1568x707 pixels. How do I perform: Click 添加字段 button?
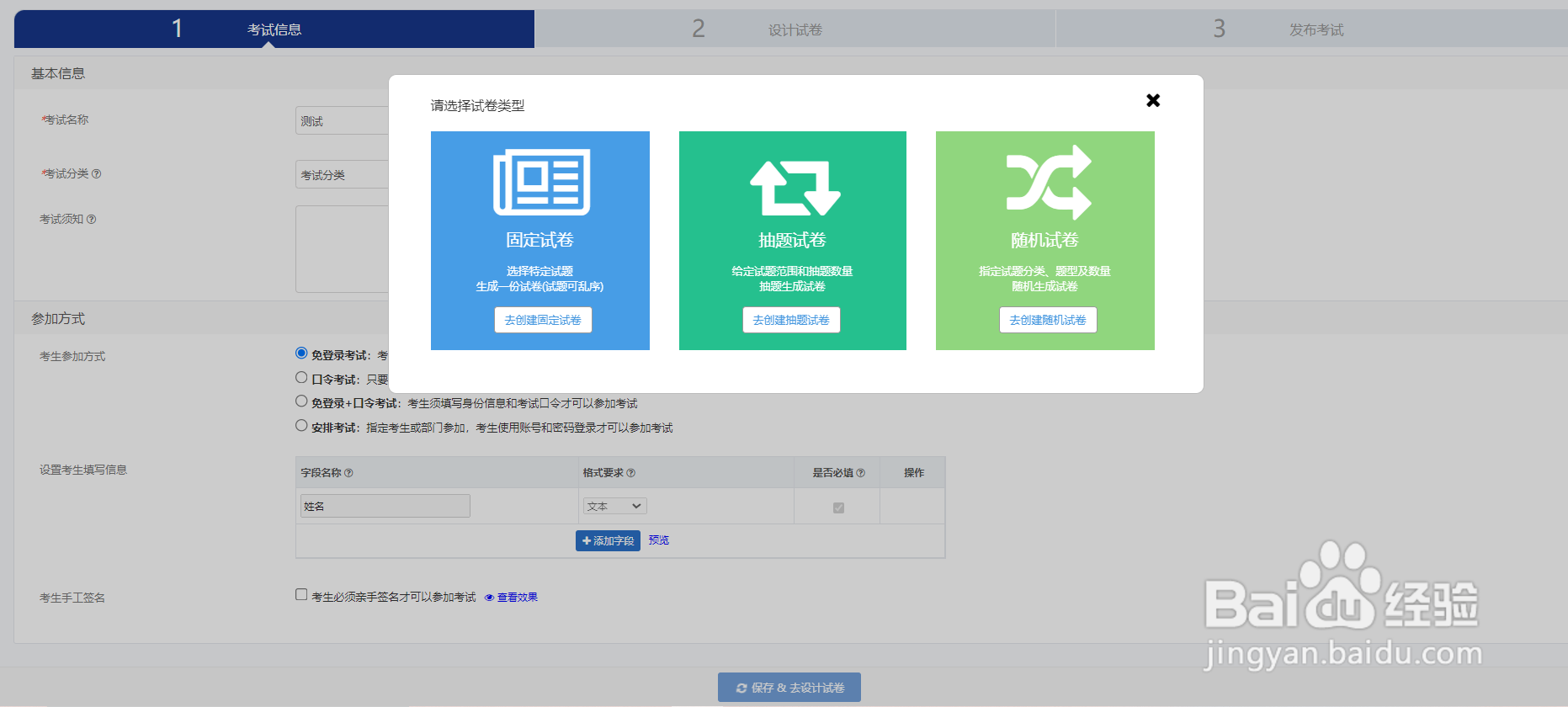608,540
